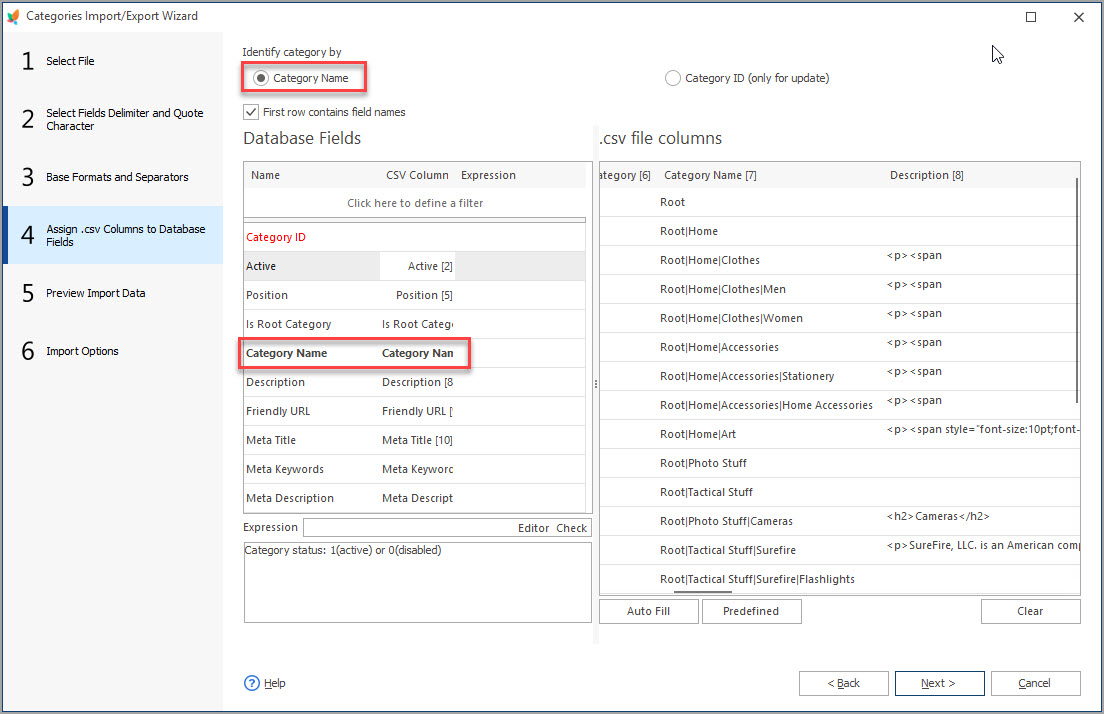This screenshot has height=714, width=1104.
Task: Cancel the wizard
Action: [x=1035, y=683]
